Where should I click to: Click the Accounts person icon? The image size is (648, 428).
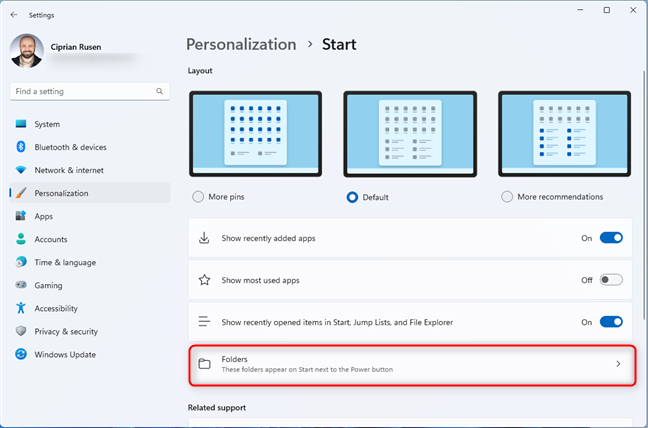coord(21,239)
